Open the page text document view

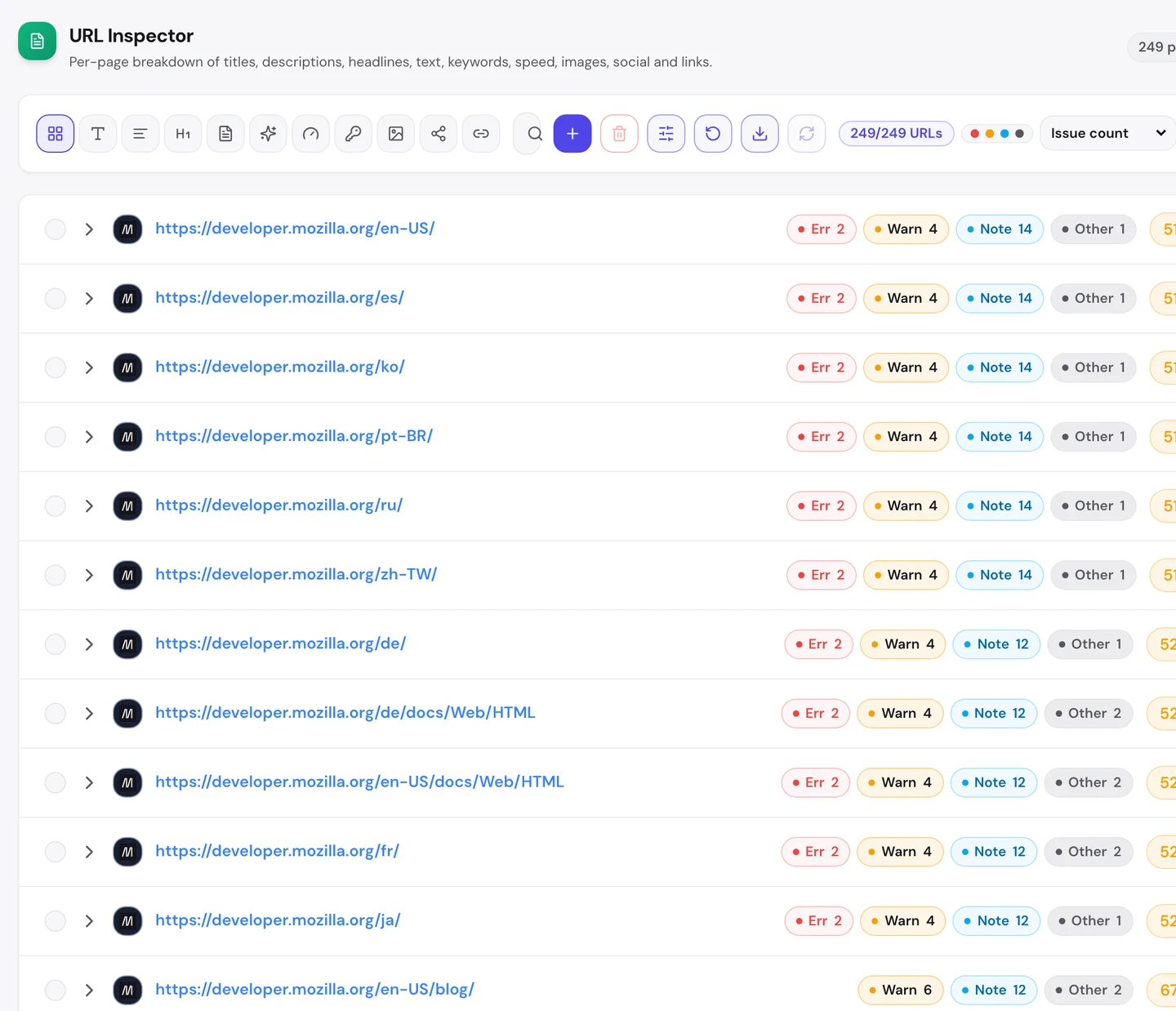[225, 133]
